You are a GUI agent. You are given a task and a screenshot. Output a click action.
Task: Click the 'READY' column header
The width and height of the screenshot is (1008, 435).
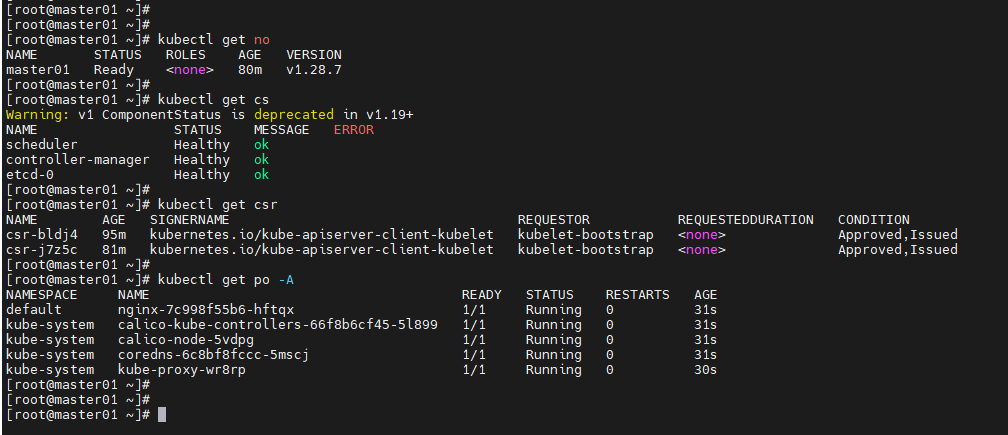coord(482,294)
